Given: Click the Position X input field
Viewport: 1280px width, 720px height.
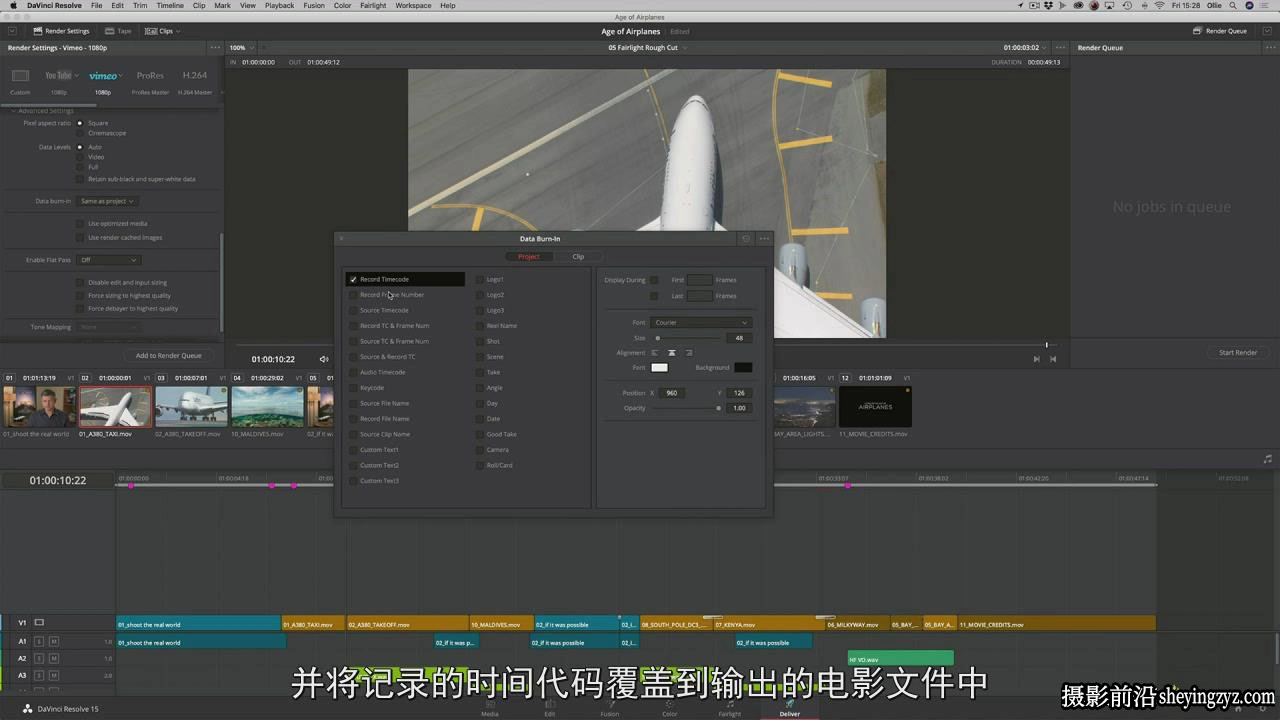Looking at the screenshot, I should coord(672,393).
